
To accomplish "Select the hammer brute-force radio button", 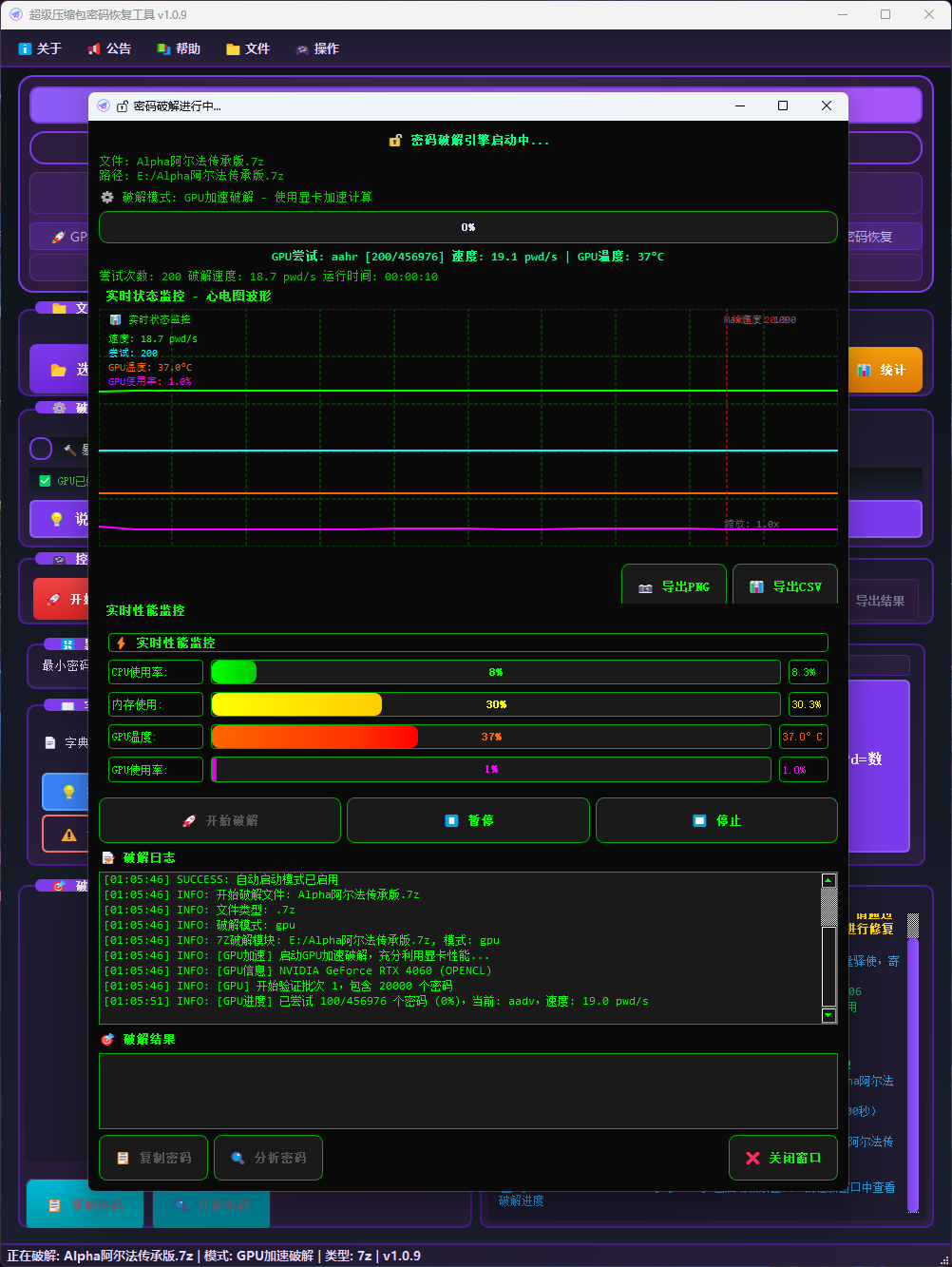I will click(41, 449).
